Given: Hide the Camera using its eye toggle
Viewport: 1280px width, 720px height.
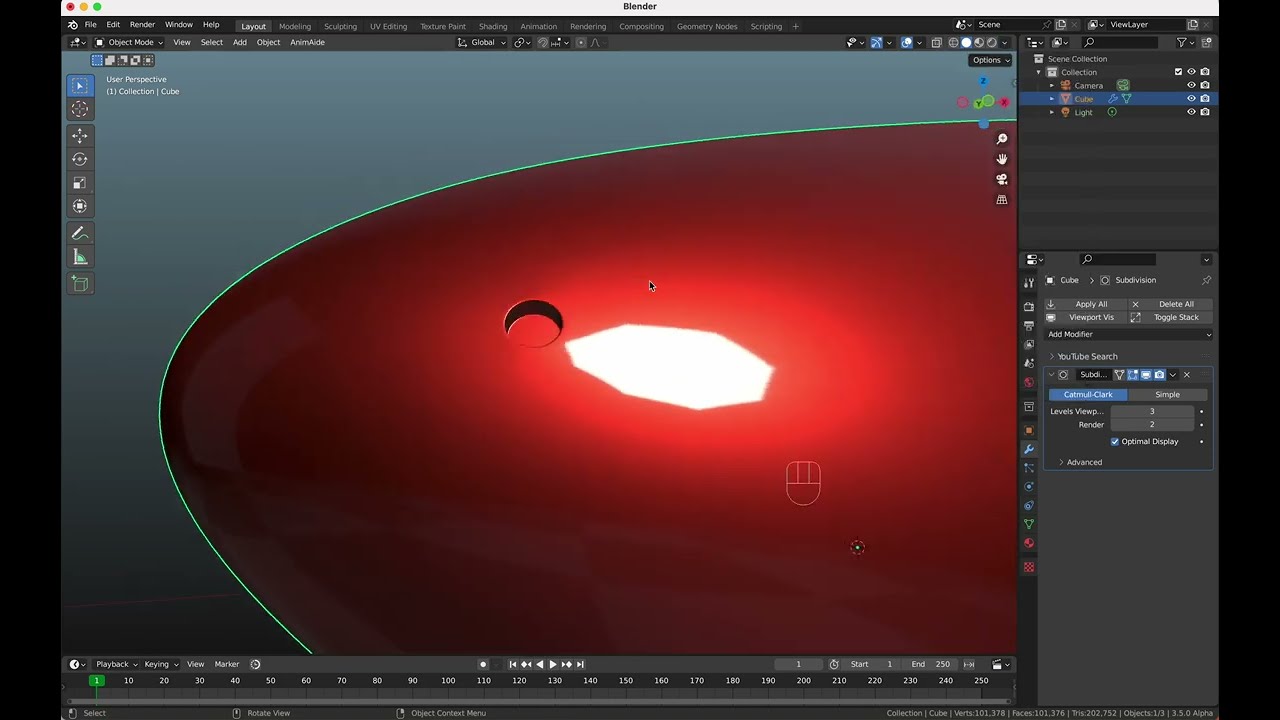Looking at the screenshot, I should (x=1190, y=85).
